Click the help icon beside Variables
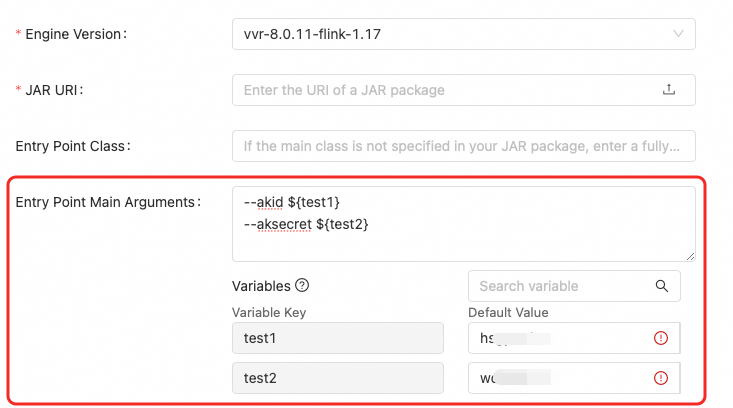Screen dimensions: 733x408 pos(302,285)
